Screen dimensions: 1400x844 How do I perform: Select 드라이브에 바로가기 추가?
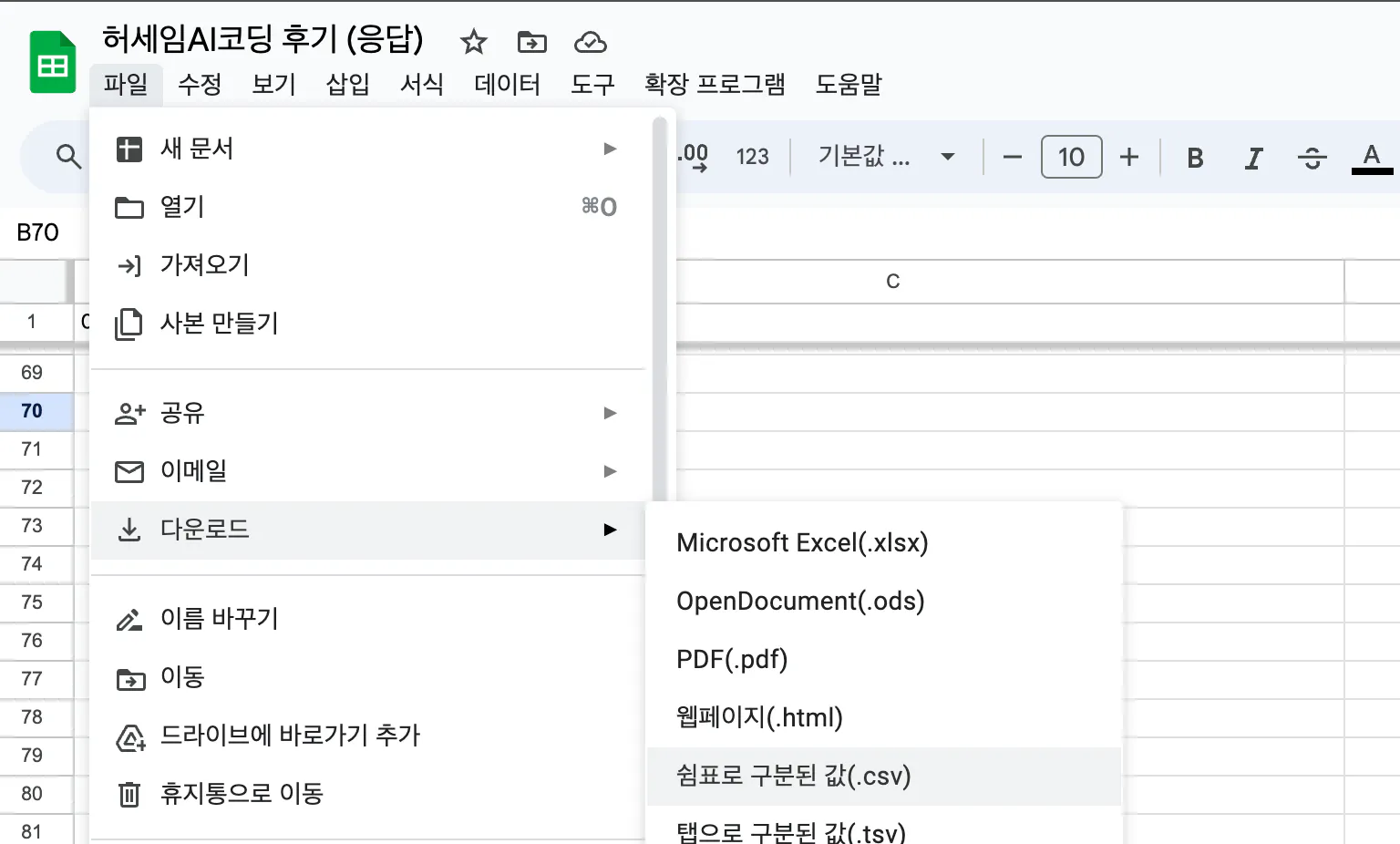368,736
